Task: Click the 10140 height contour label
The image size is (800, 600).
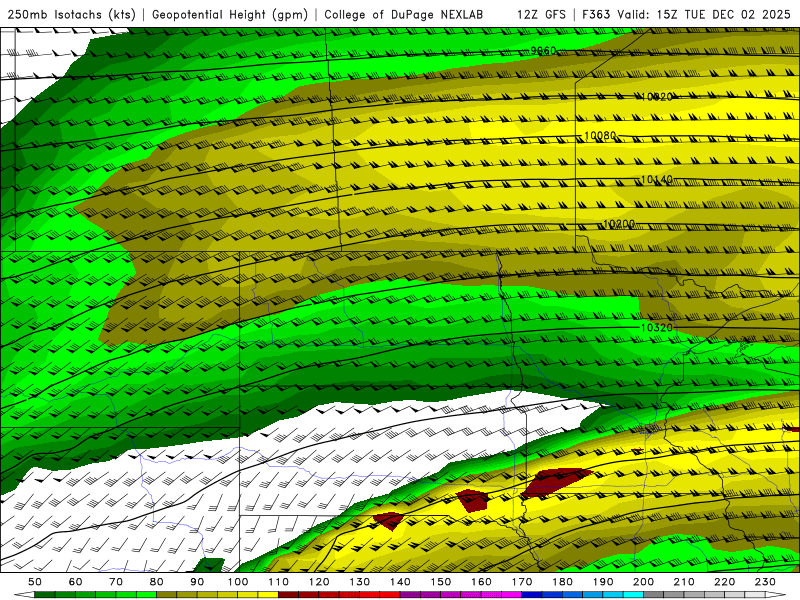Action: pos(657,180)
